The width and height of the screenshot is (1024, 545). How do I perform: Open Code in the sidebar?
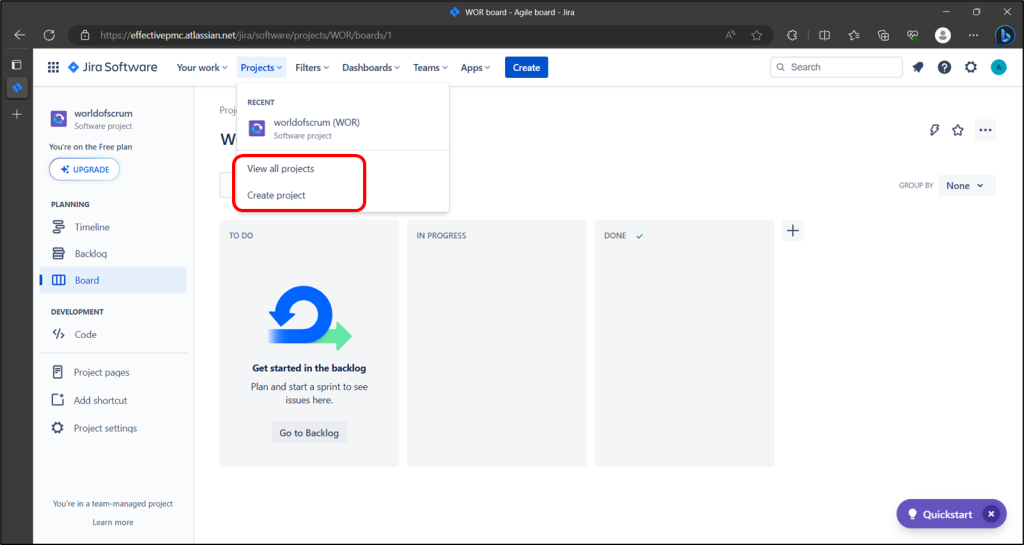113,334
